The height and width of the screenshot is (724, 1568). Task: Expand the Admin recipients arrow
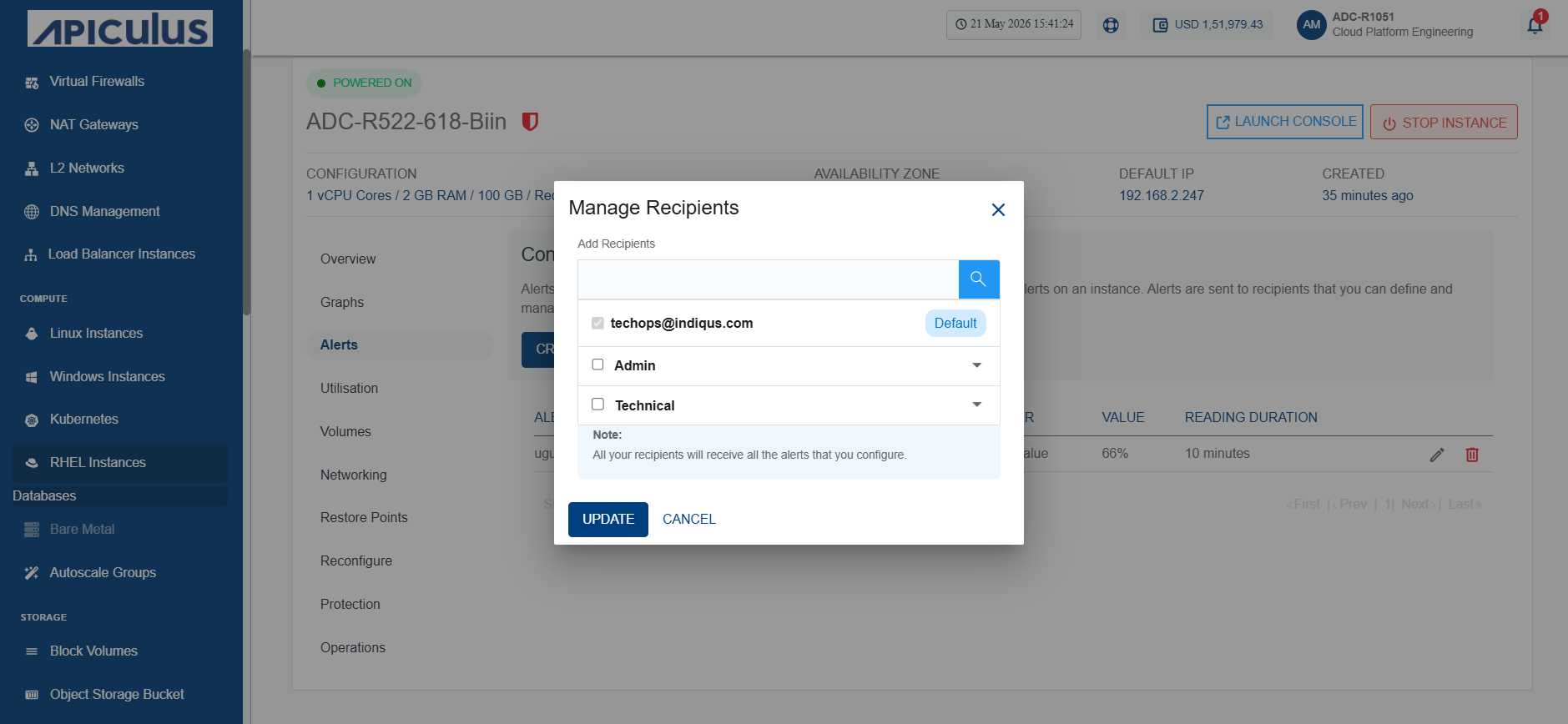tap(977, 365)
